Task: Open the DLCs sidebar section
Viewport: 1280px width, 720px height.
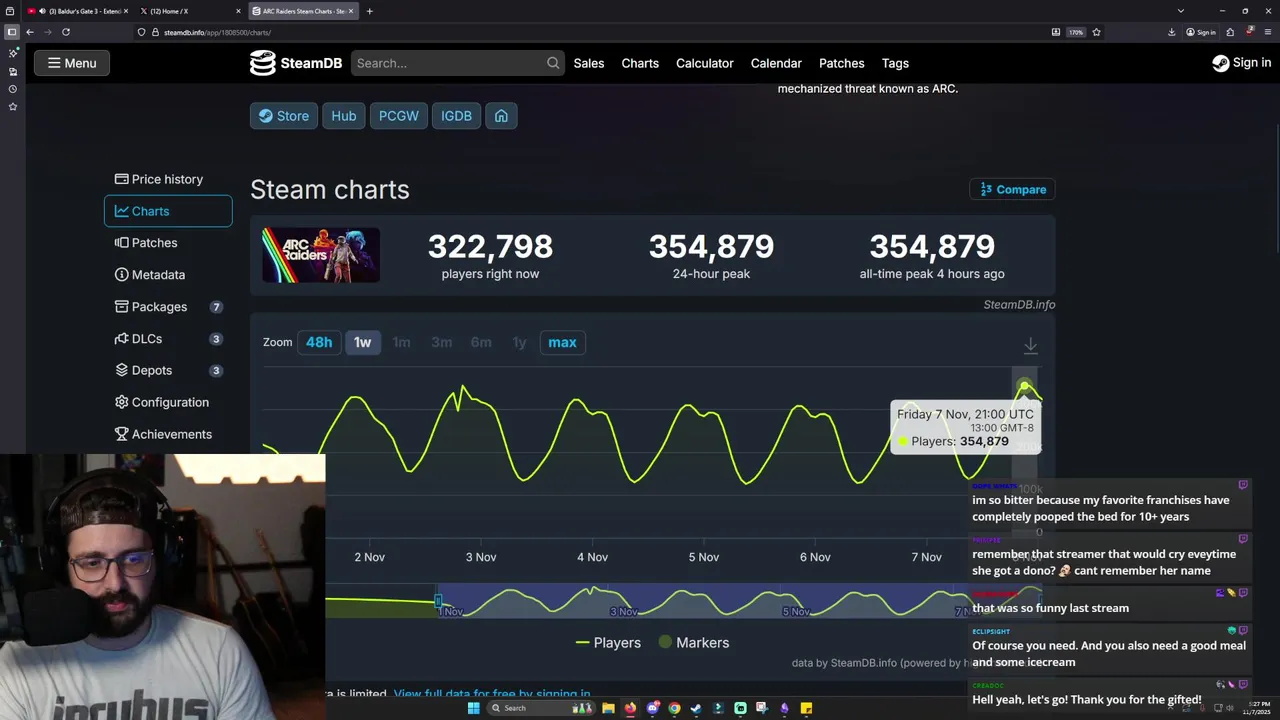Action: [168, 339]
